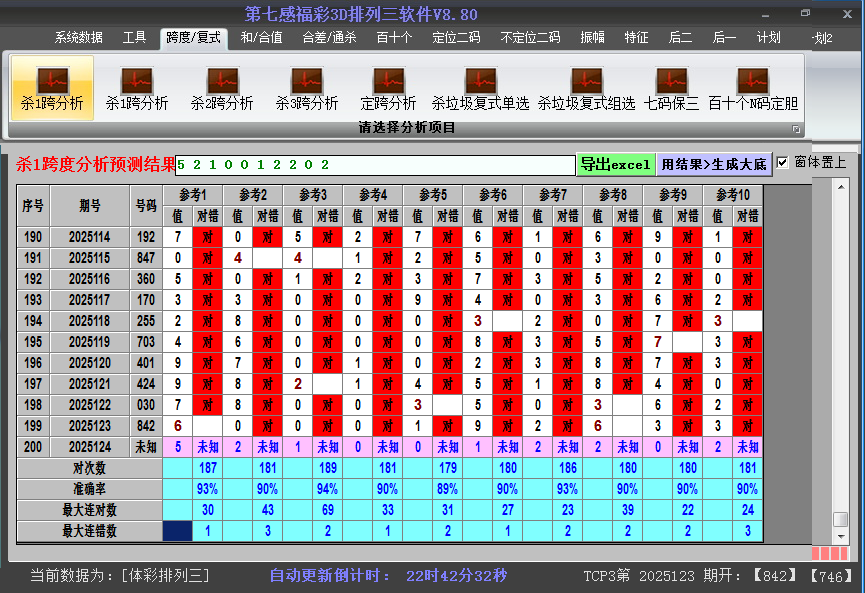Click the 最大连对数 row label
This screenshot has width=865, height=593.
click(x=89, y=510)
